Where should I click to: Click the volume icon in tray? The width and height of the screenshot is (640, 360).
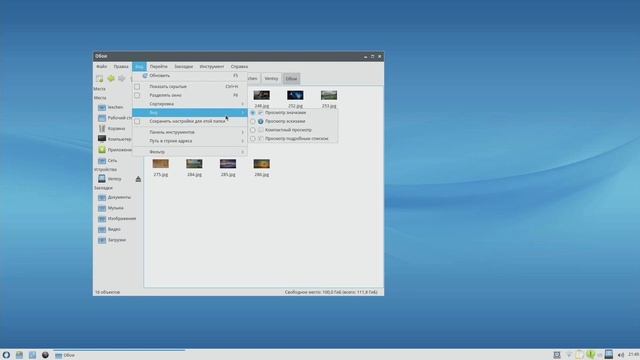pyautogui.click(x=621, y=355)
